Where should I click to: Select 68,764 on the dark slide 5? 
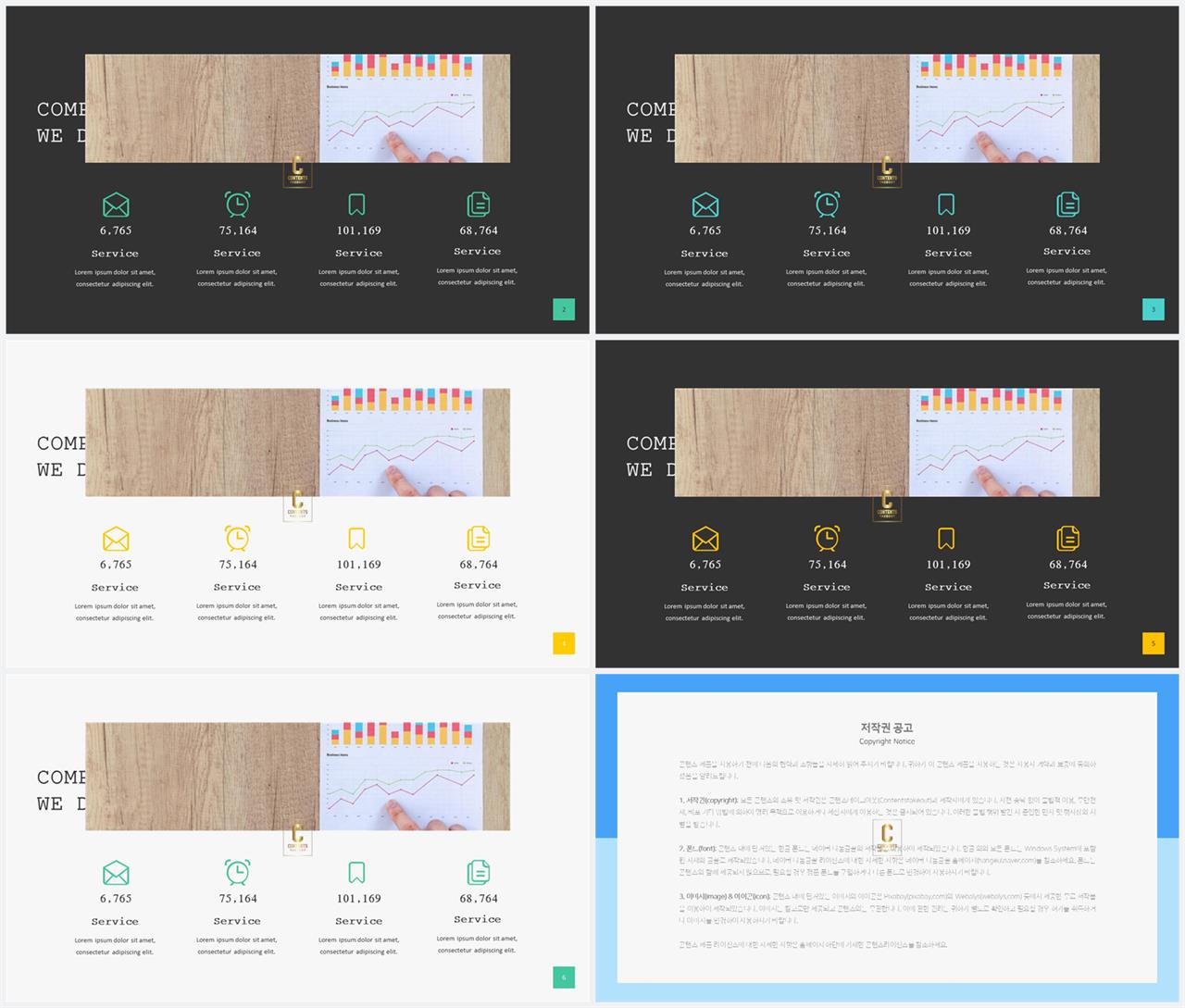point(1068,565)
